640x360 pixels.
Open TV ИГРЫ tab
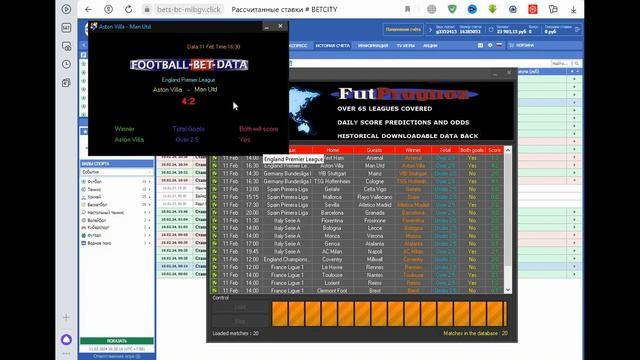click(405, 46)
